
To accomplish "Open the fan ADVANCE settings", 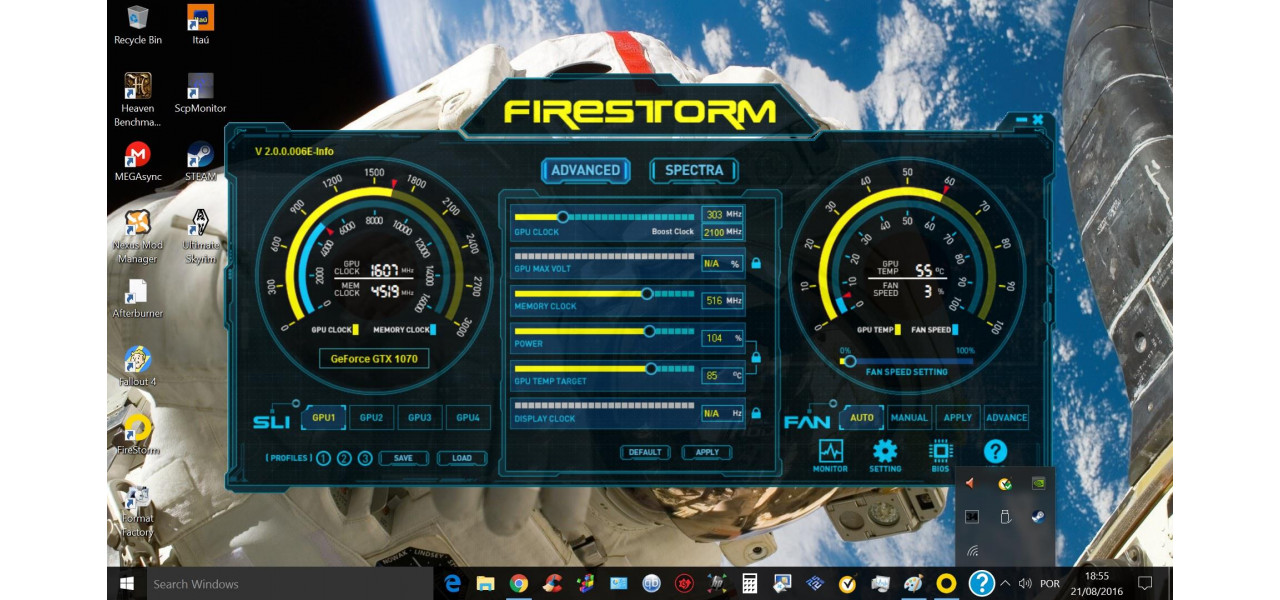I will pyautogui.click(x=1006, y=418).
